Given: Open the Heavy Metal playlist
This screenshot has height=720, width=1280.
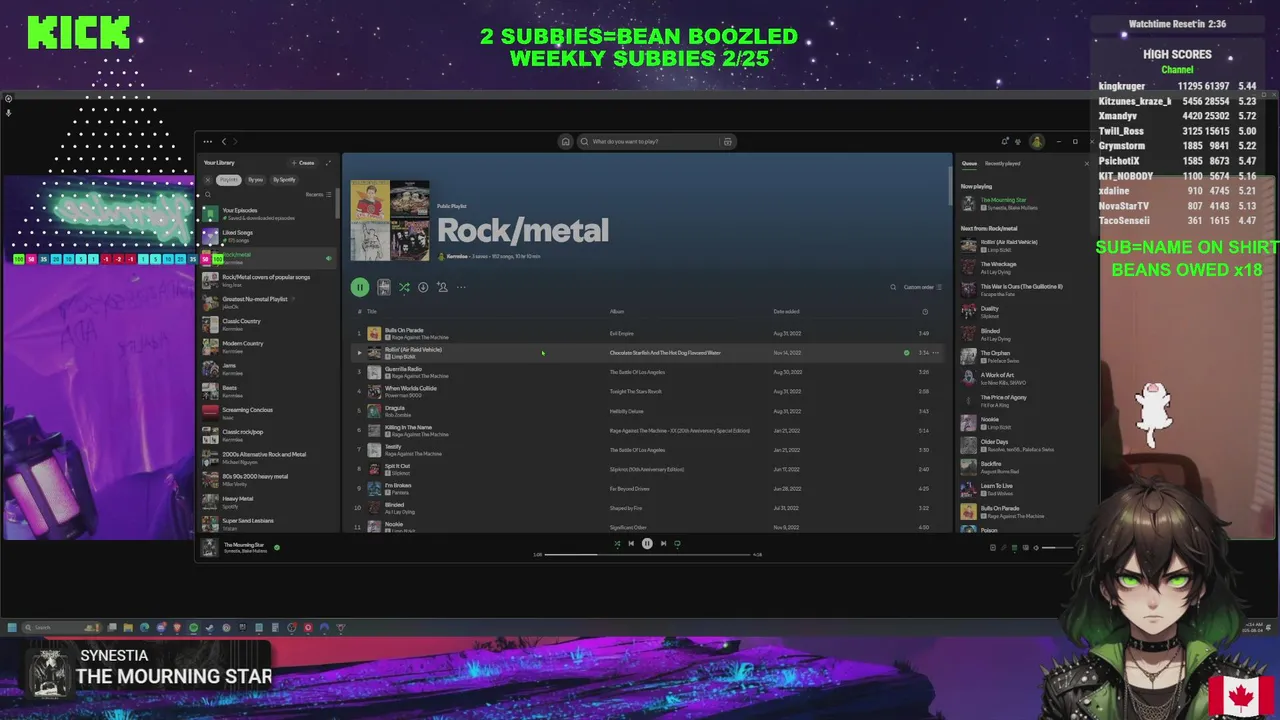Looking at the screenshot, I should pos(270,501).
